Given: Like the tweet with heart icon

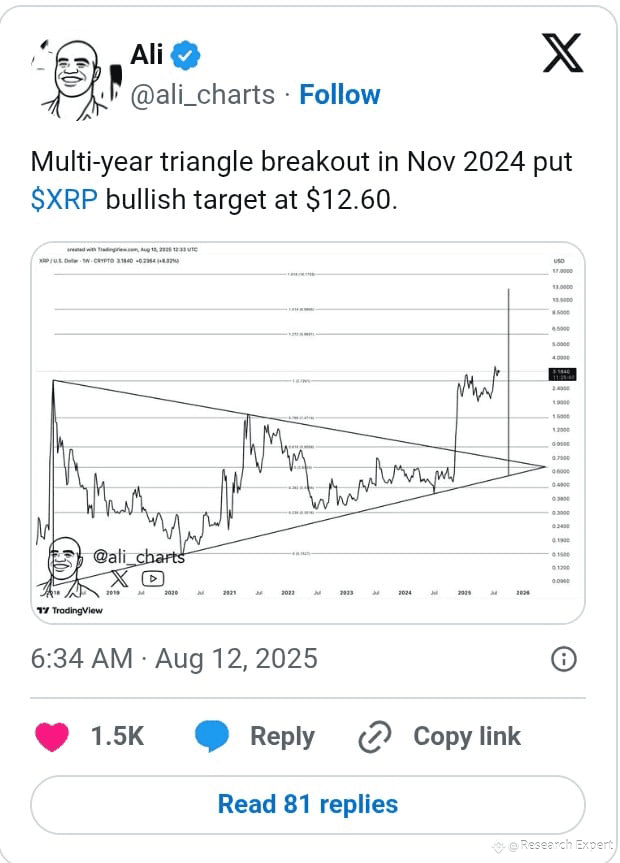Looking at the screenshot, I should 52,736.
